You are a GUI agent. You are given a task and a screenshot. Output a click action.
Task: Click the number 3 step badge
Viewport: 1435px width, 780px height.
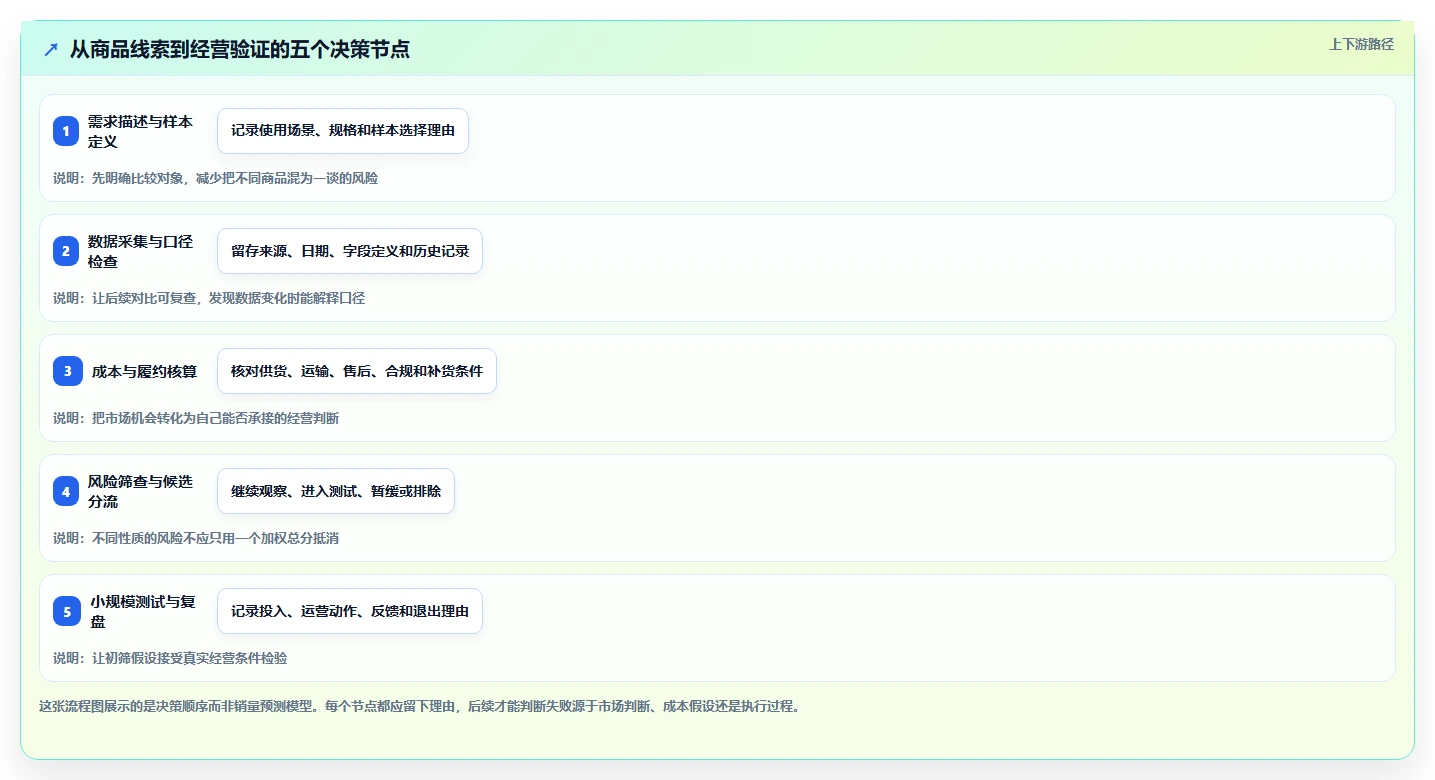coord(67,371)
